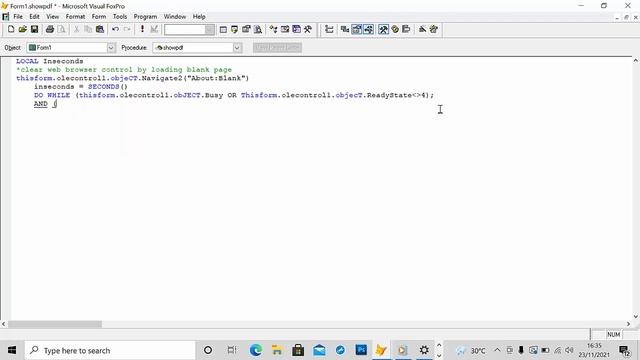Open the Data Session window icon
640x360 pixels.
tap(234, 29)
